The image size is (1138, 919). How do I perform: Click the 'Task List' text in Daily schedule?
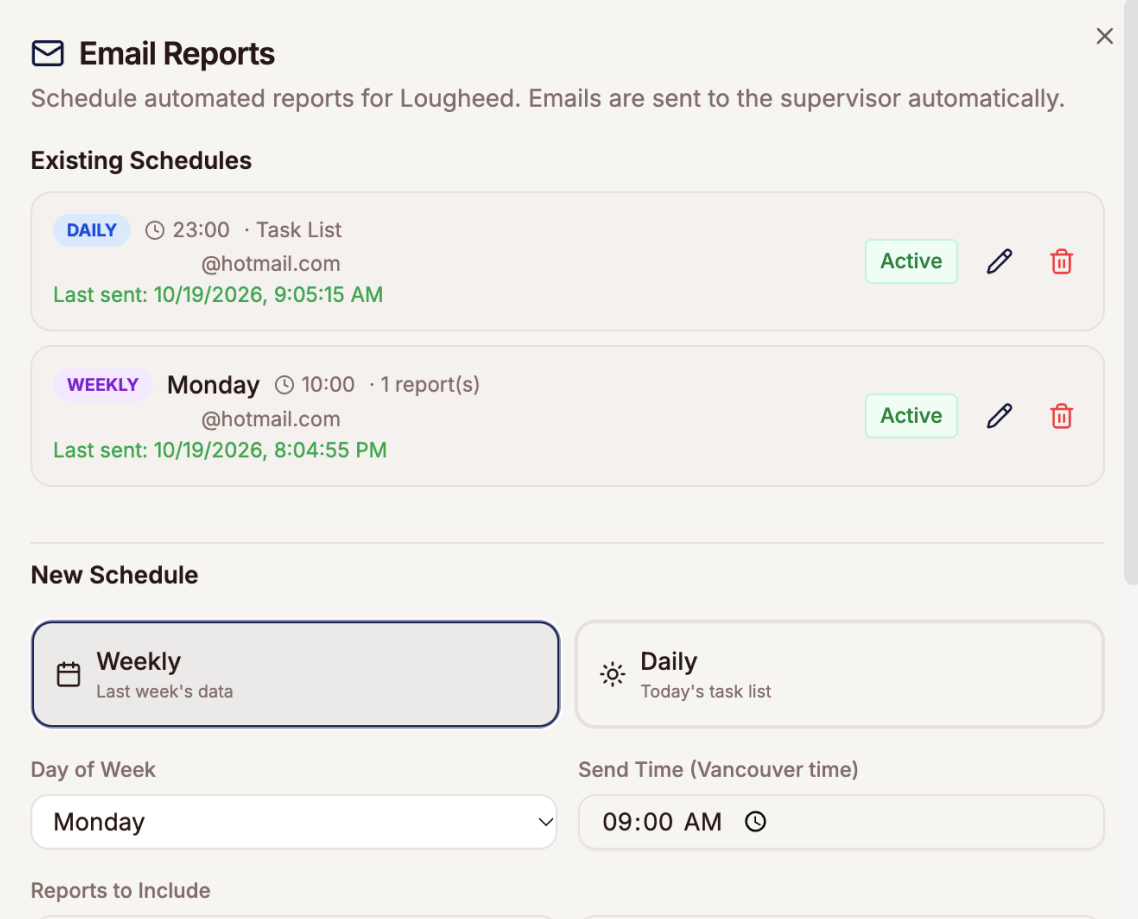pos(298,230)
